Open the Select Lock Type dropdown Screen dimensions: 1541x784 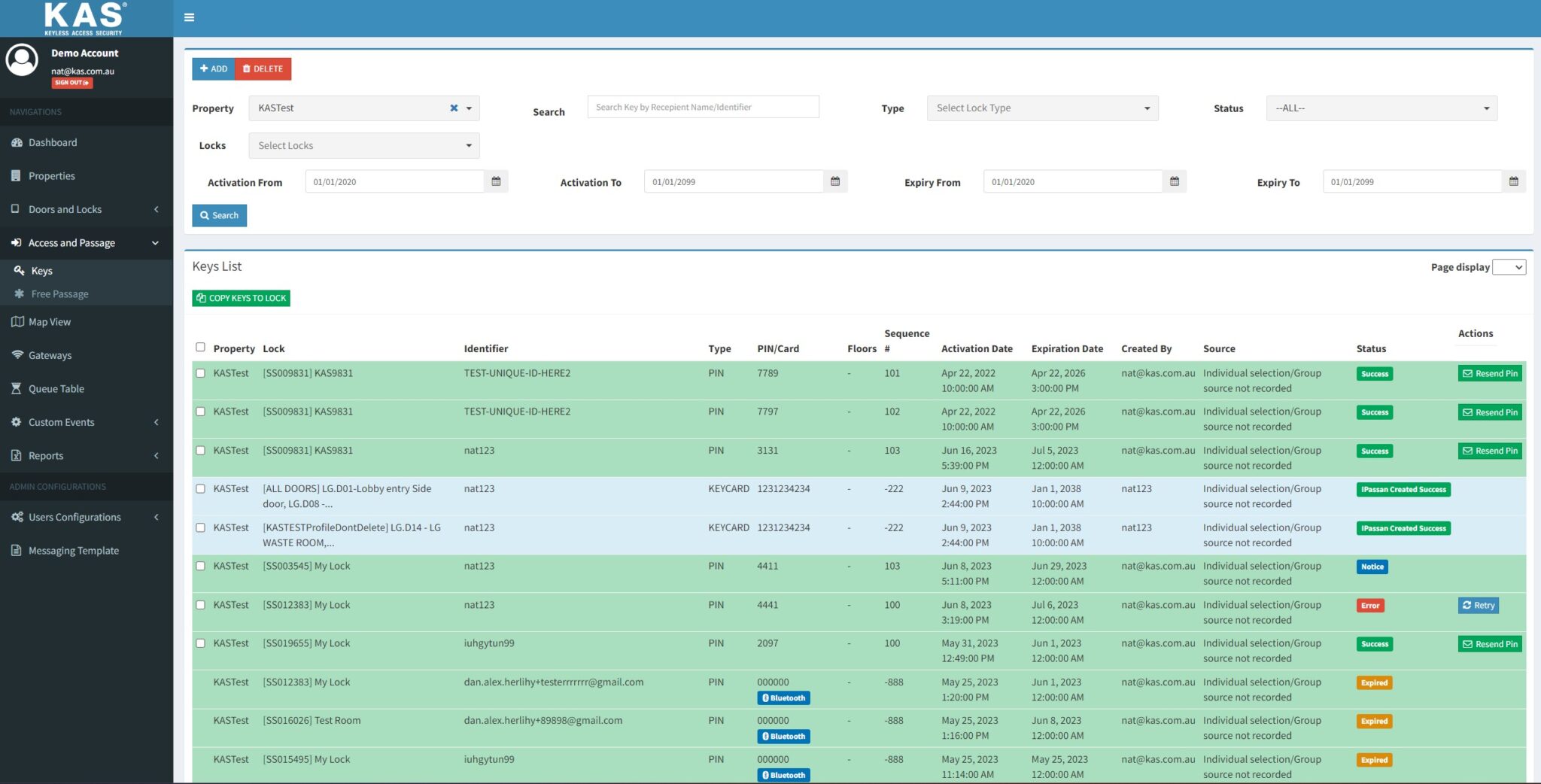pos(1042,108)
